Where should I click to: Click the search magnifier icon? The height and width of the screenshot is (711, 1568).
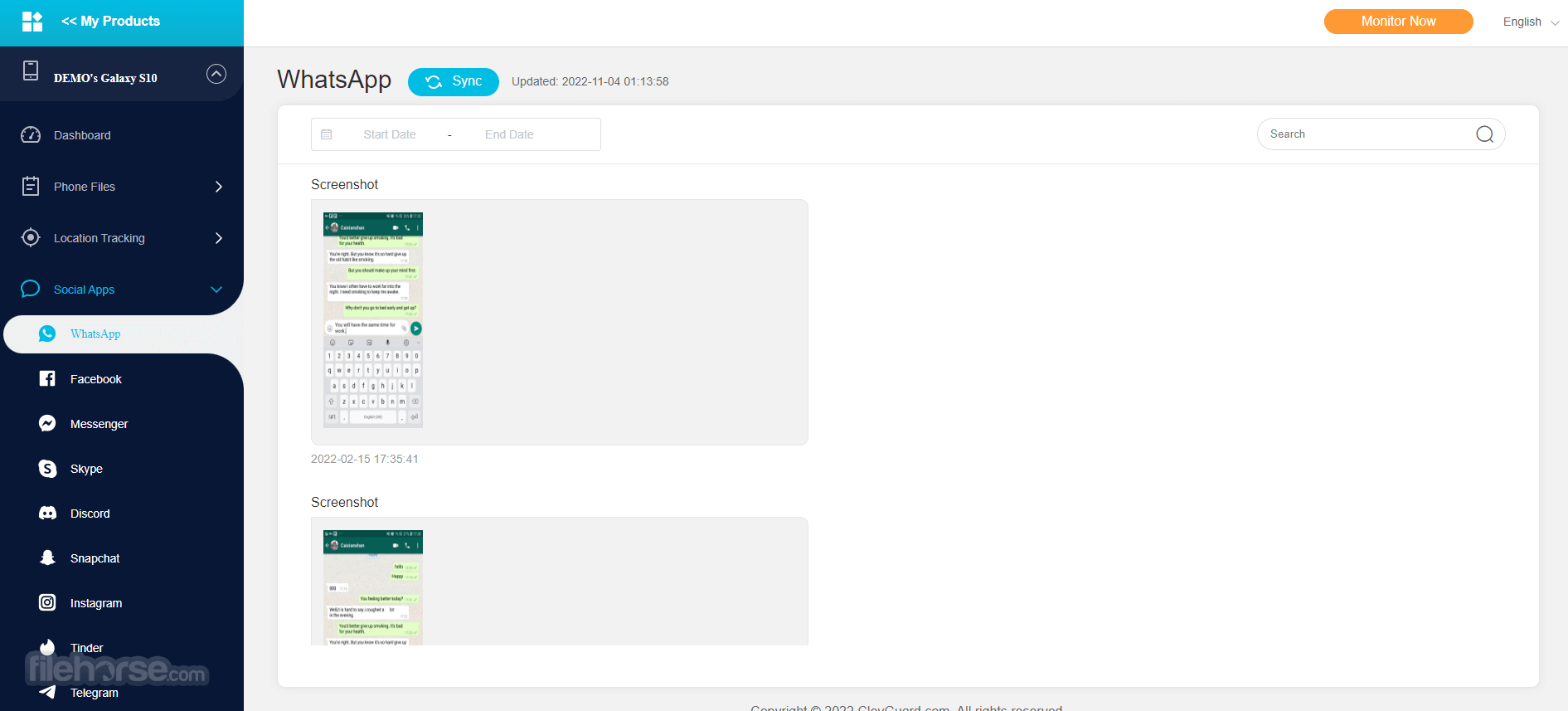[x=1484, y=134]
